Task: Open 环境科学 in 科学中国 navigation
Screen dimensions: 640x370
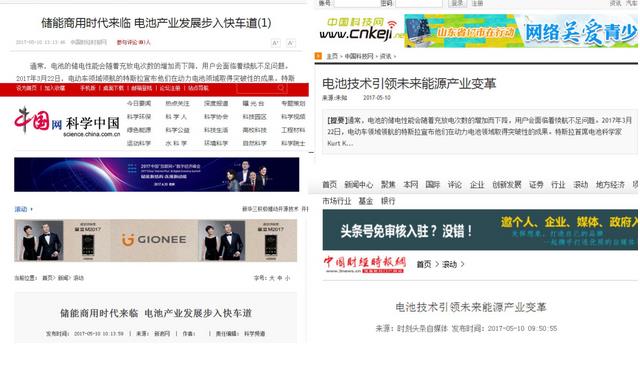Action: [x=216, y=143]
